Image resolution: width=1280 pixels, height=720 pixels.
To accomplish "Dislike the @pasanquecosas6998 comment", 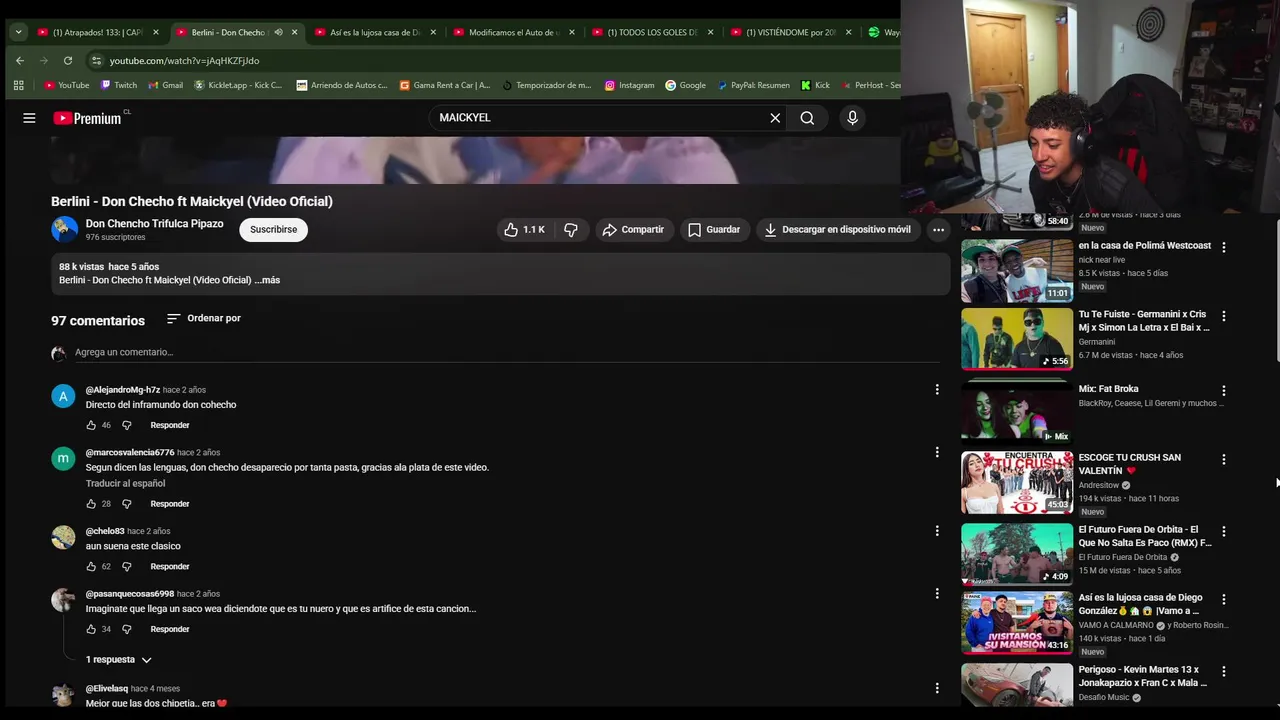I will tap(126, 629).
